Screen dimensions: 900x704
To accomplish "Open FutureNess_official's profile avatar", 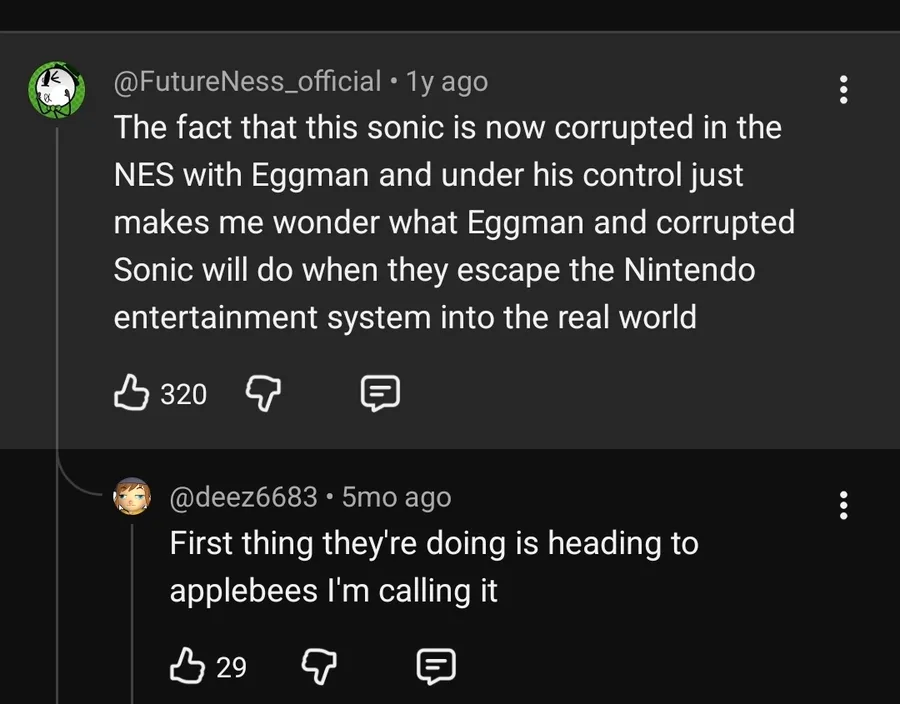I will click(53, 90).
